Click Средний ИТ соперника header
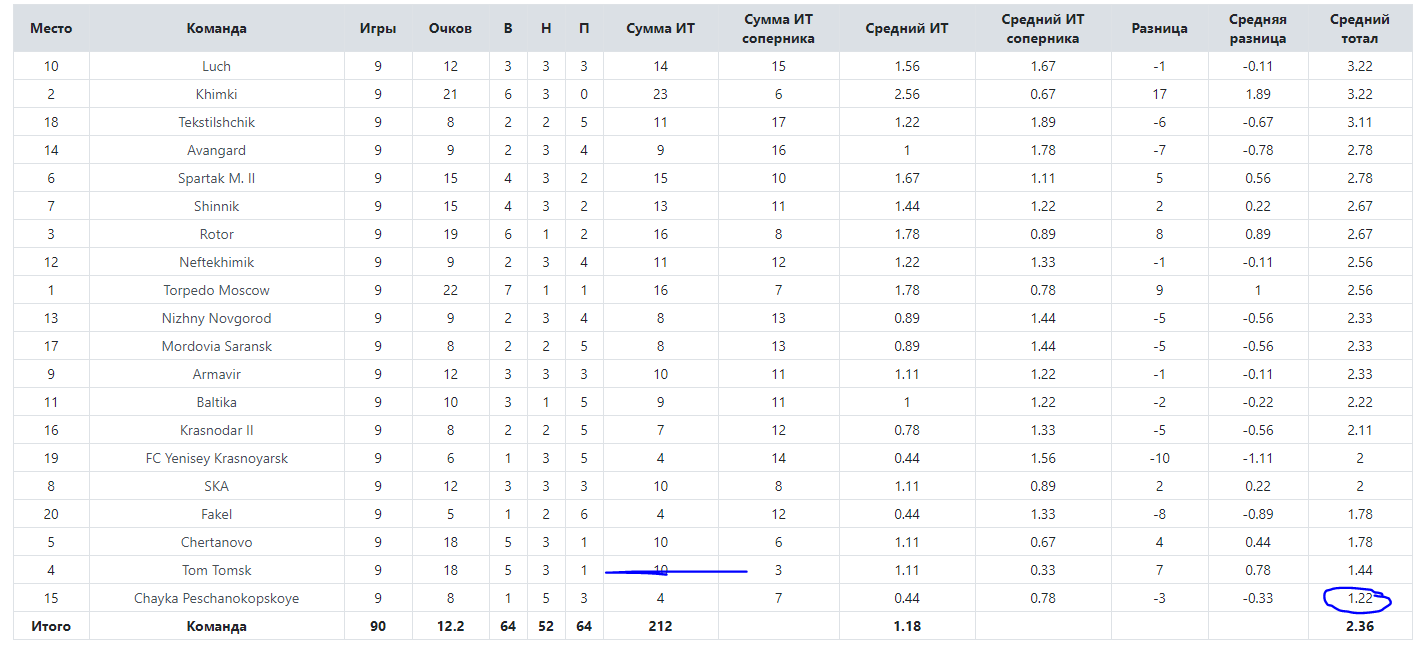This screenshot has height=658, width=1416. pyautogui.click(x=1042, y=29)
